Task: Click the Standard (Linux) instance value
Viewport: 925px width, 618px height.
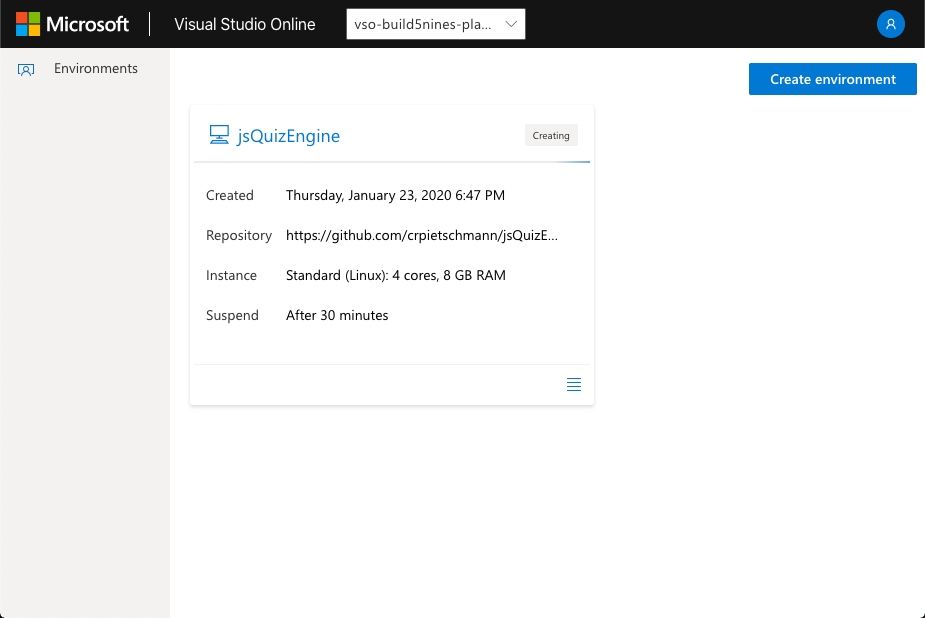Action: tap(396, 275)
